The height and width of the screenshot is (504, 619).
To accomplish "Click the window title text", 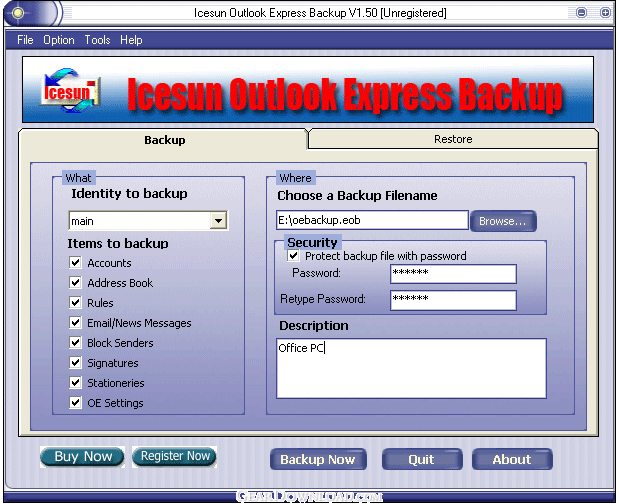I will 320,13.
